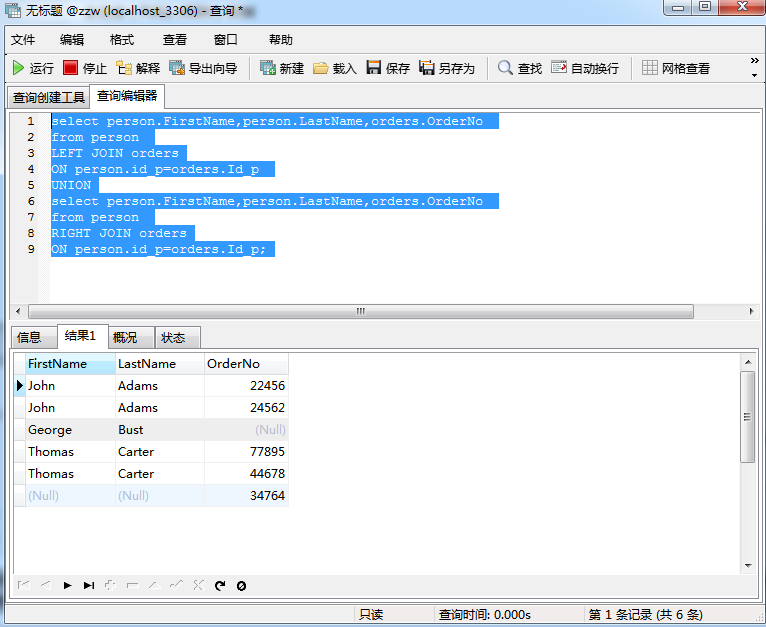The width and height of the screenshot is (766, 627).
Task: Place cursor on the UNION line in editor
Action: point(71,185)
